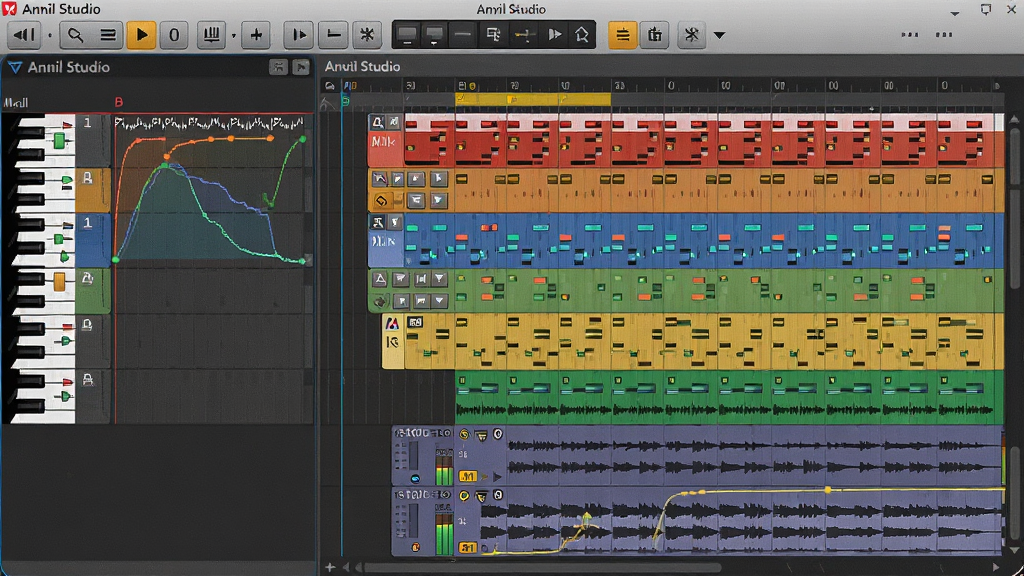The image size is (1024, 576).
Task: Select the L-shaped marker tool button
Action: [334, 35]
